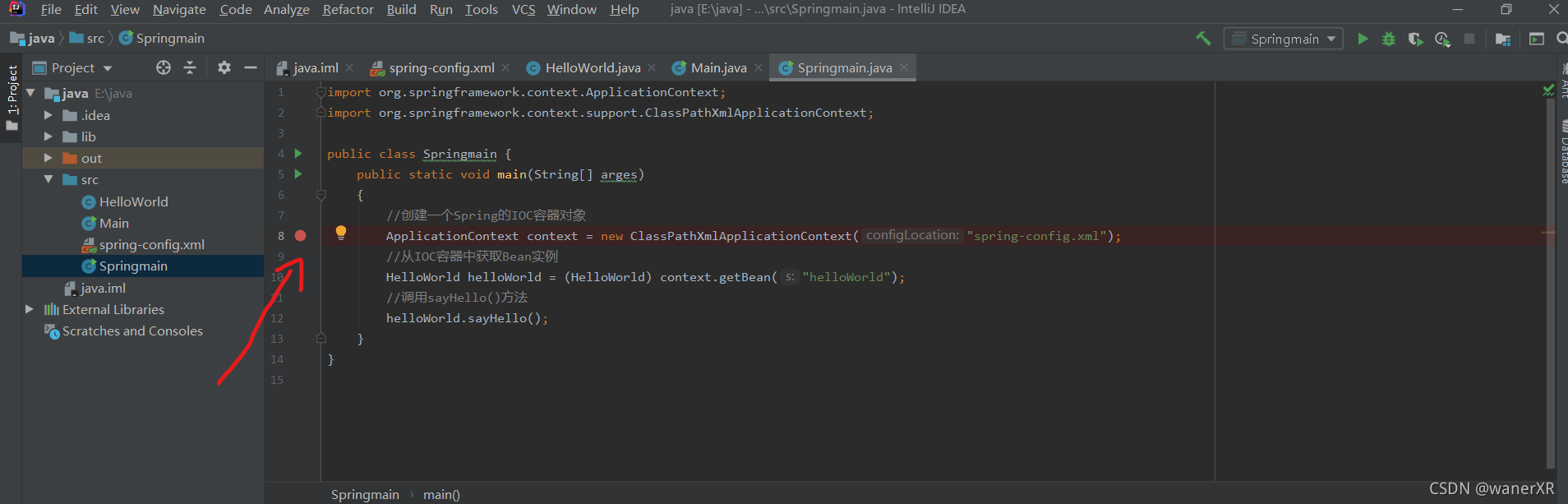
Task: Close the spring-config.xml tab
Action: pyautogui.click(x=505, y=67)
